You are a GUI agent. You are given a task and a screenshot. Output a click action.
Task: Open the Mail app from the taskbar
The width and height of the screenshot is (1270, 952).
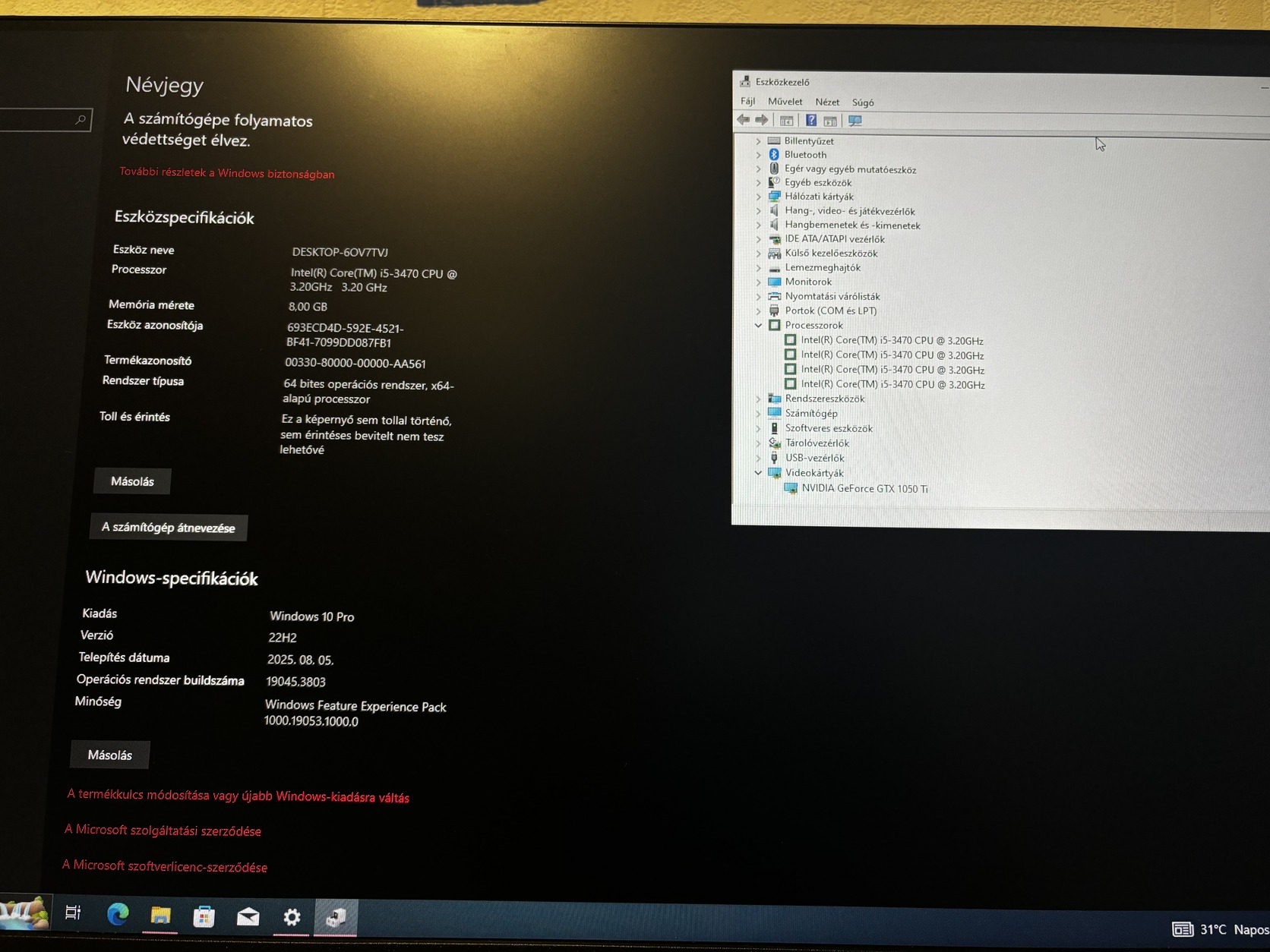tap(248, 917)
